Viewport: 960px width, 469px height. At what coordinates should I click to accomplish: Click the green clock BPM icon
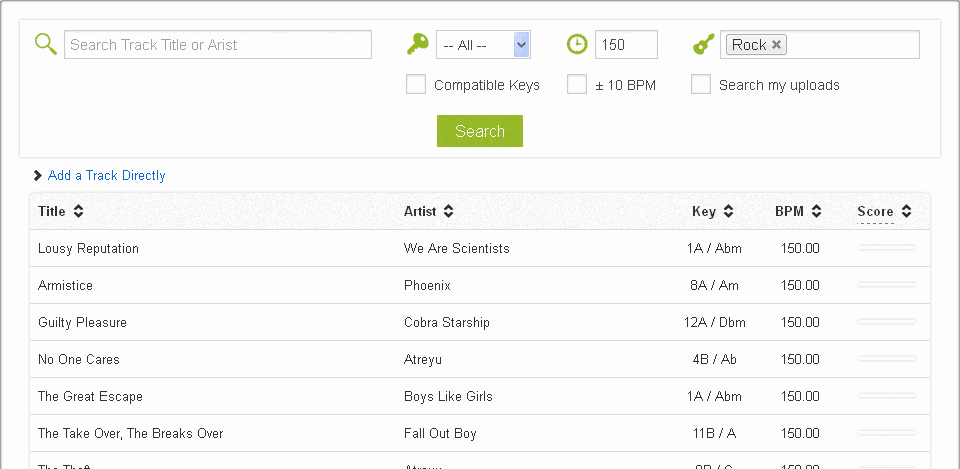577,44
